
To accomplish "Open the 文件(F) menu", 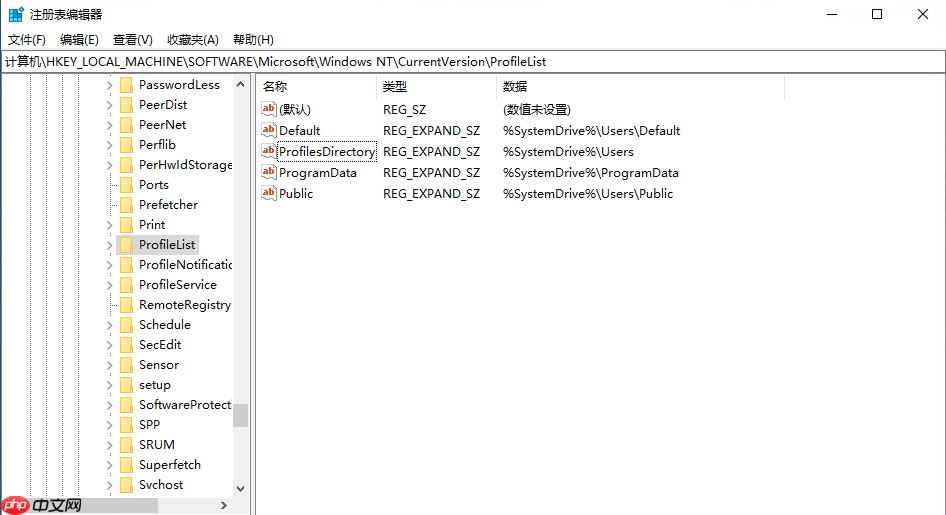I will [x=27, y=40].
